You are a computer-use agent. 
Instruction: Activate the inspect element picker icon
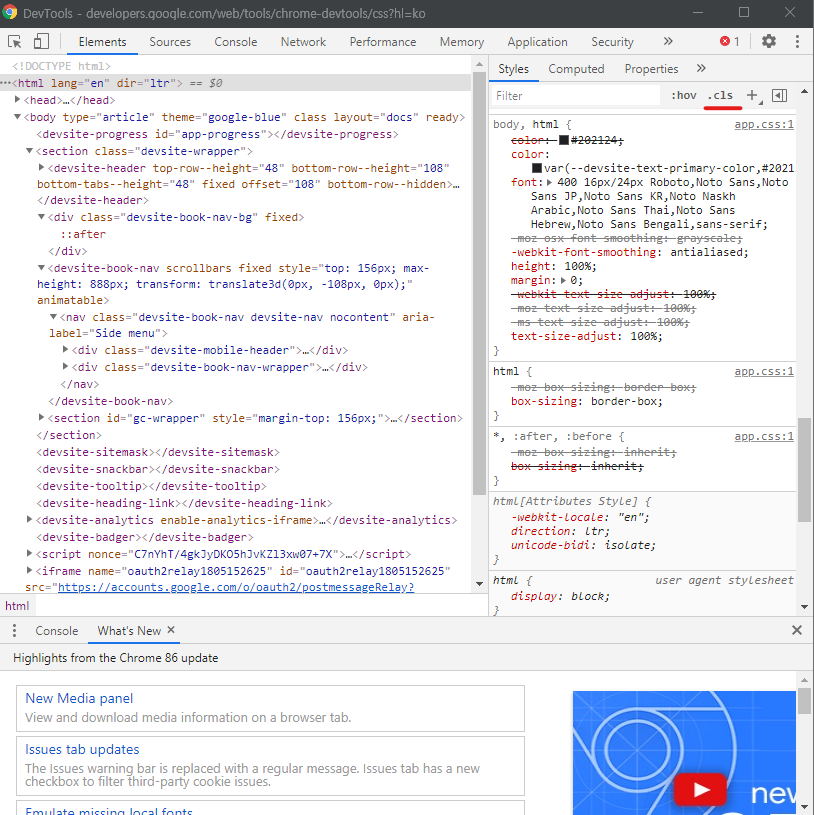point(15,42)
